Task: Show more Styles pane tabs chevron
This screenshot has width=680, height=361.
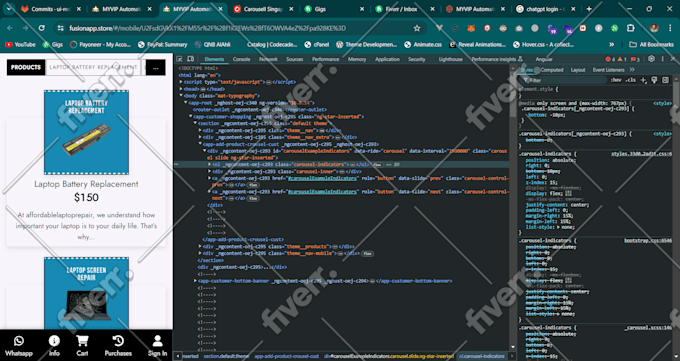Action: pos(632,70)
